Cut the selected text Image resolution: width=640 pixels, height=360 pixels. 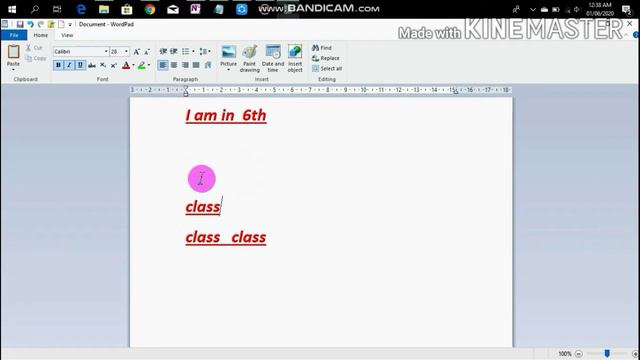(34, 48)
